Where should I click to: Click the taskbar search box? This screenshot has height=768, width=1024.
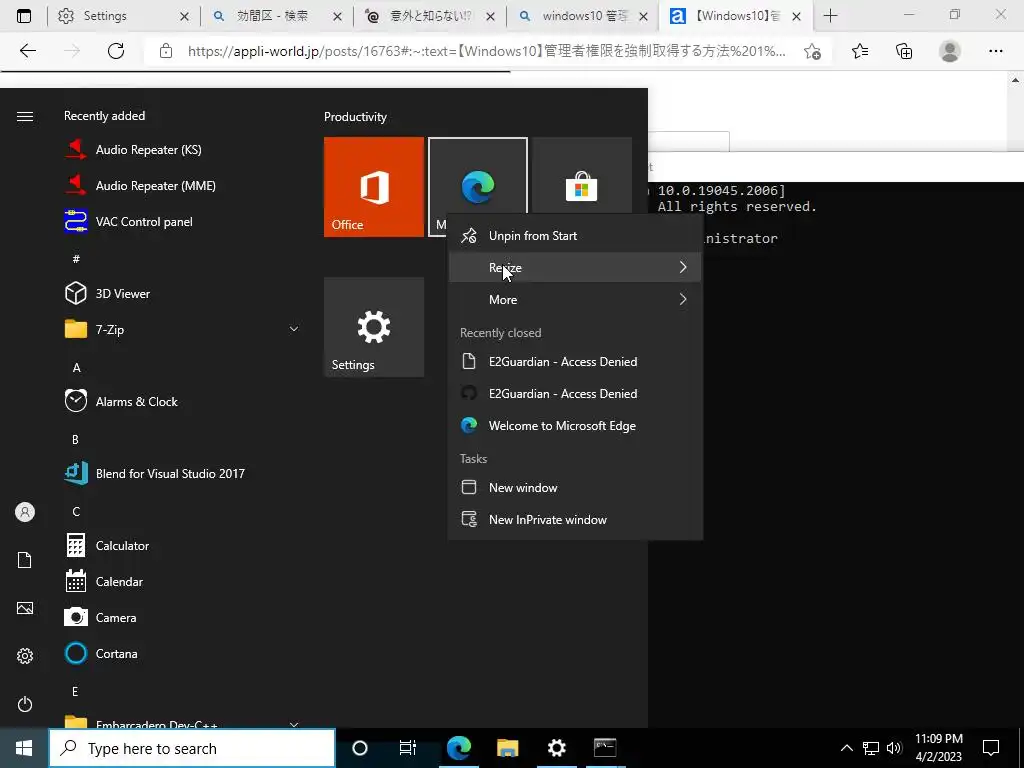192,748
